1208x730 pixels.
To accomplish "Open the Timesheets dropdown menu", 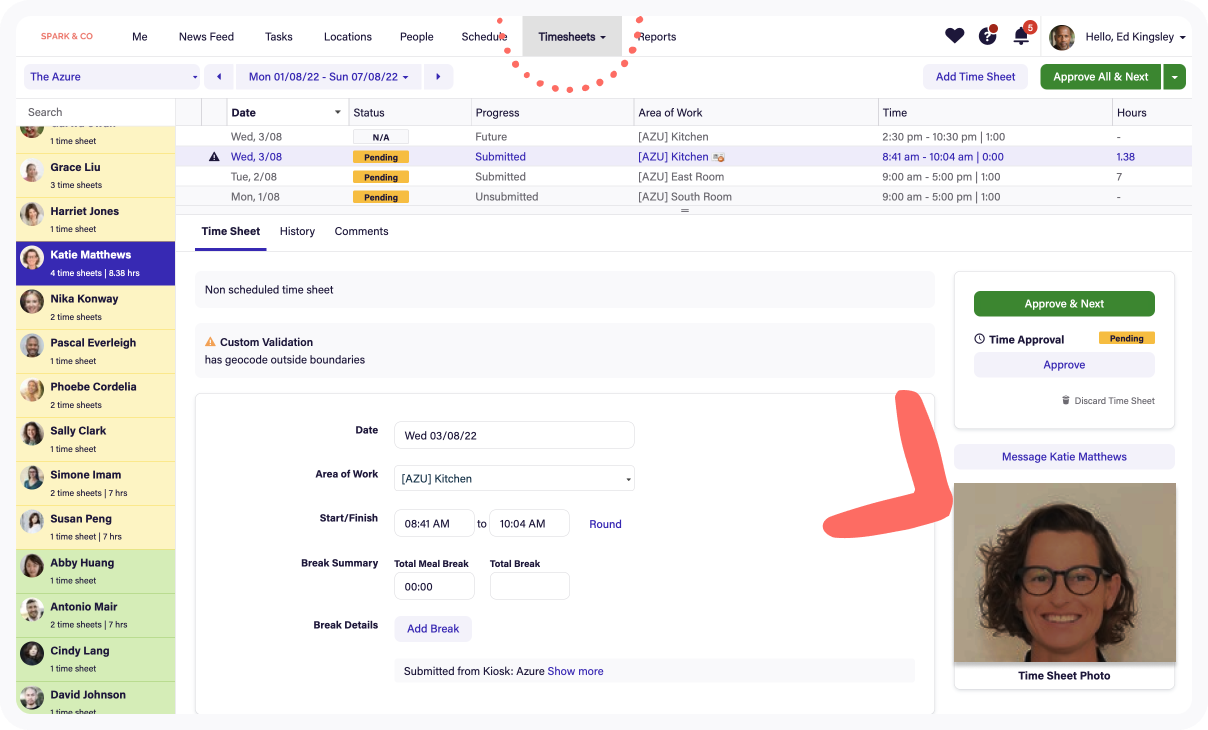I will click(x=571, y=36).
